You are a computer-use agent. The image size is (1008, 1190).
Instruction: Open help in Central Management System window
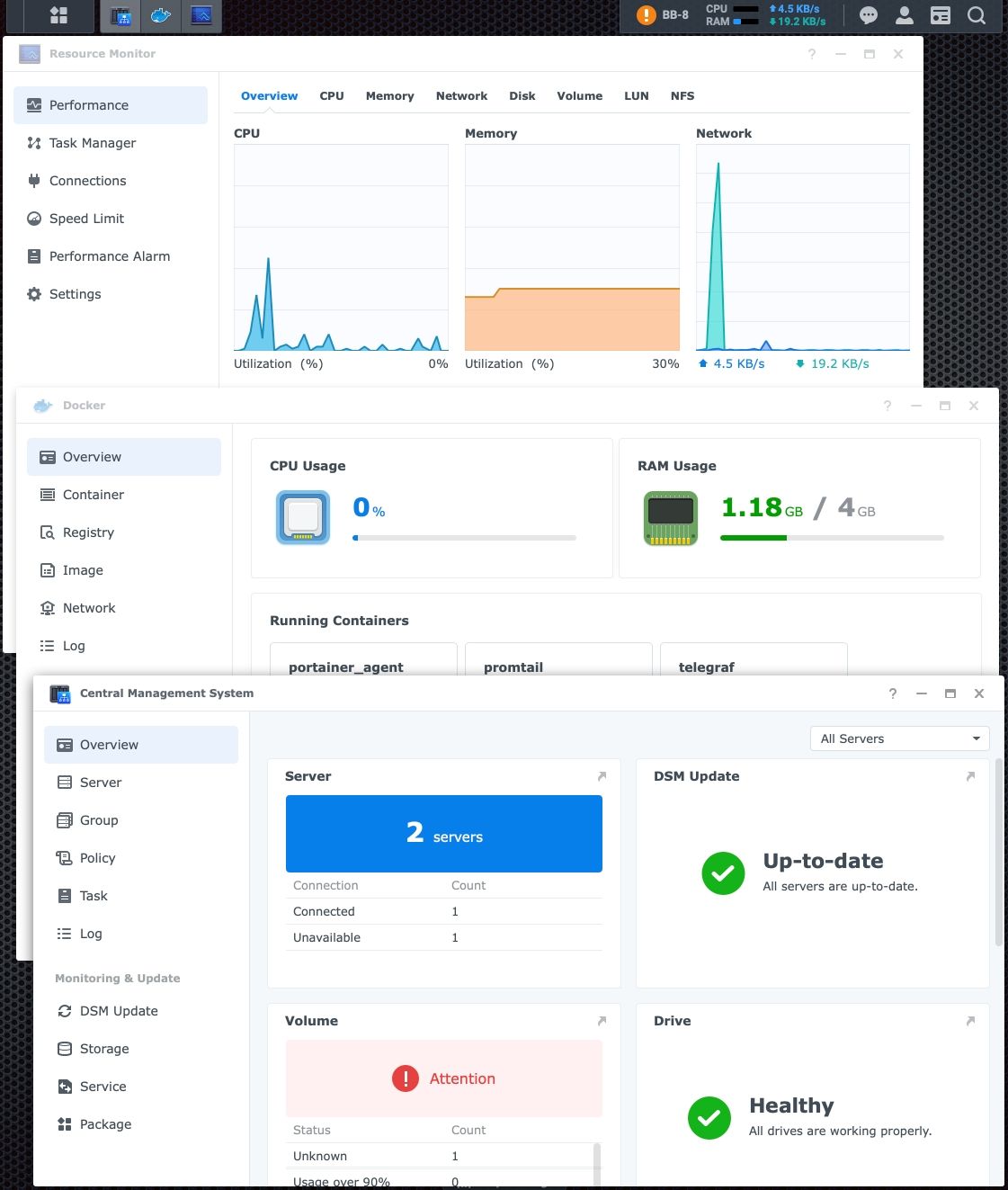pos(893,693)
